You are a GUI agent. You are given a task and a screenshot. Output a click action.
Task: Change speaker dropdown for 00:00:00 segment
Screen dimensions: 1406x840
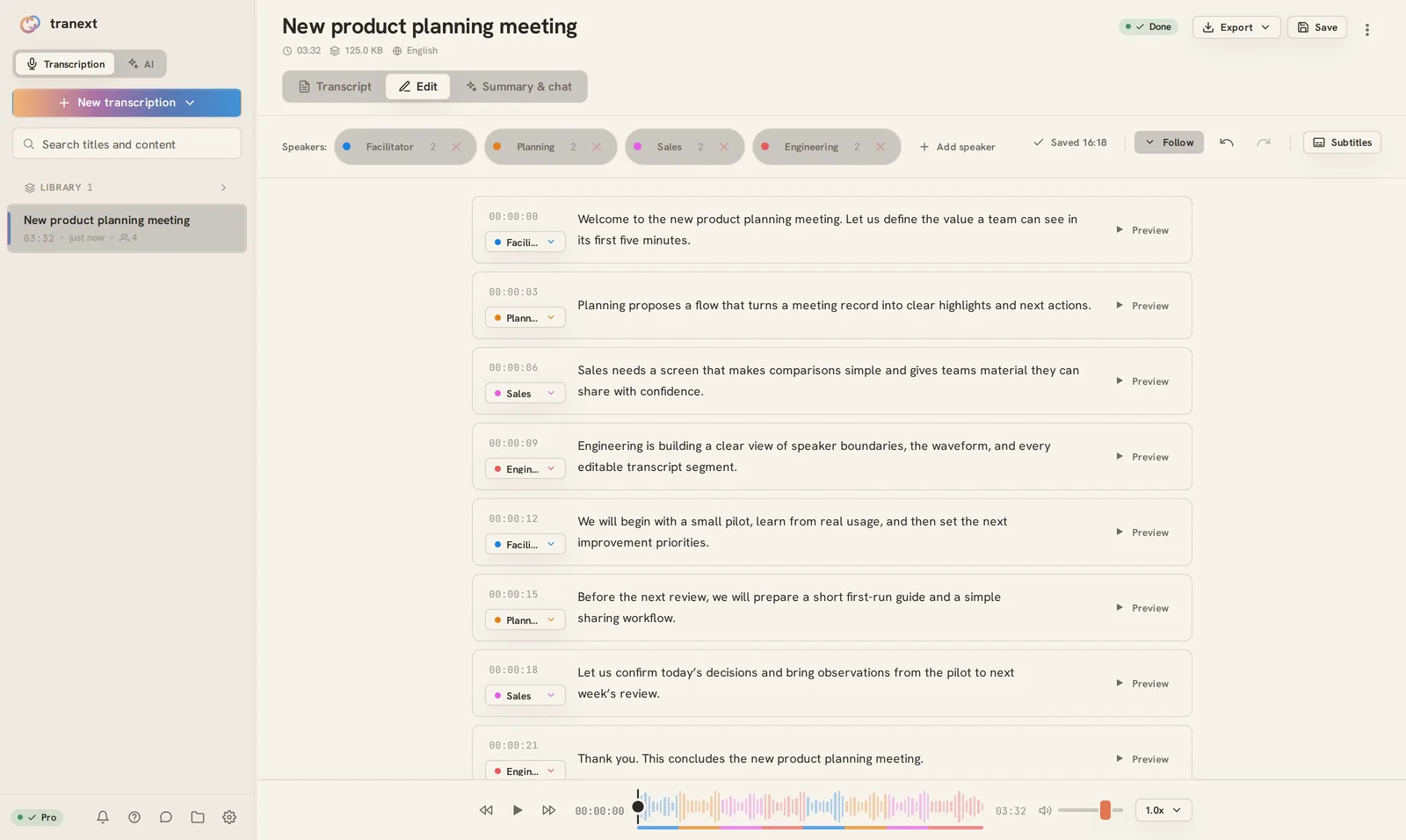tap(525, 243)
